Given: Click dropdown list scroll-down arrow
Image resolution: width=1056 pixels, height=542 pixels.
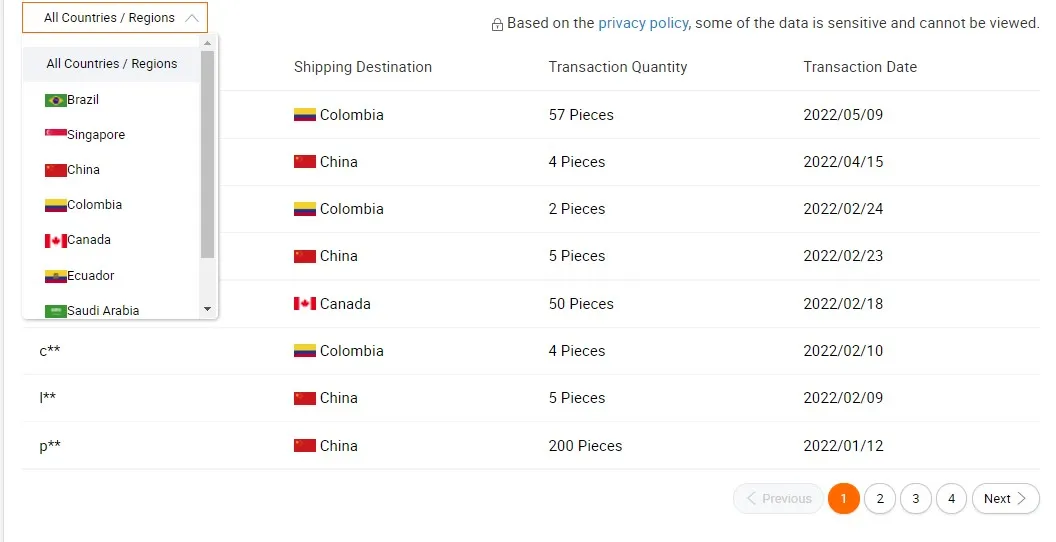Looking at the screenshot, I should coord(208,310).
